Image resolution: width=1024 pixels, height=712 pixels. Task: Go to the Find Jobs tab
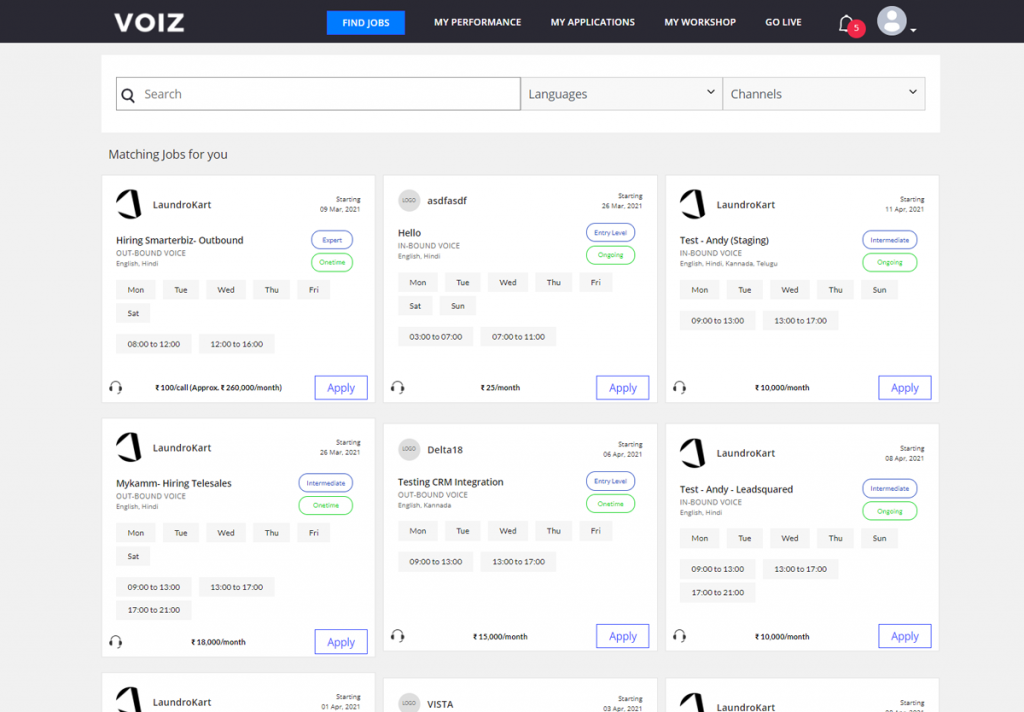366,23
